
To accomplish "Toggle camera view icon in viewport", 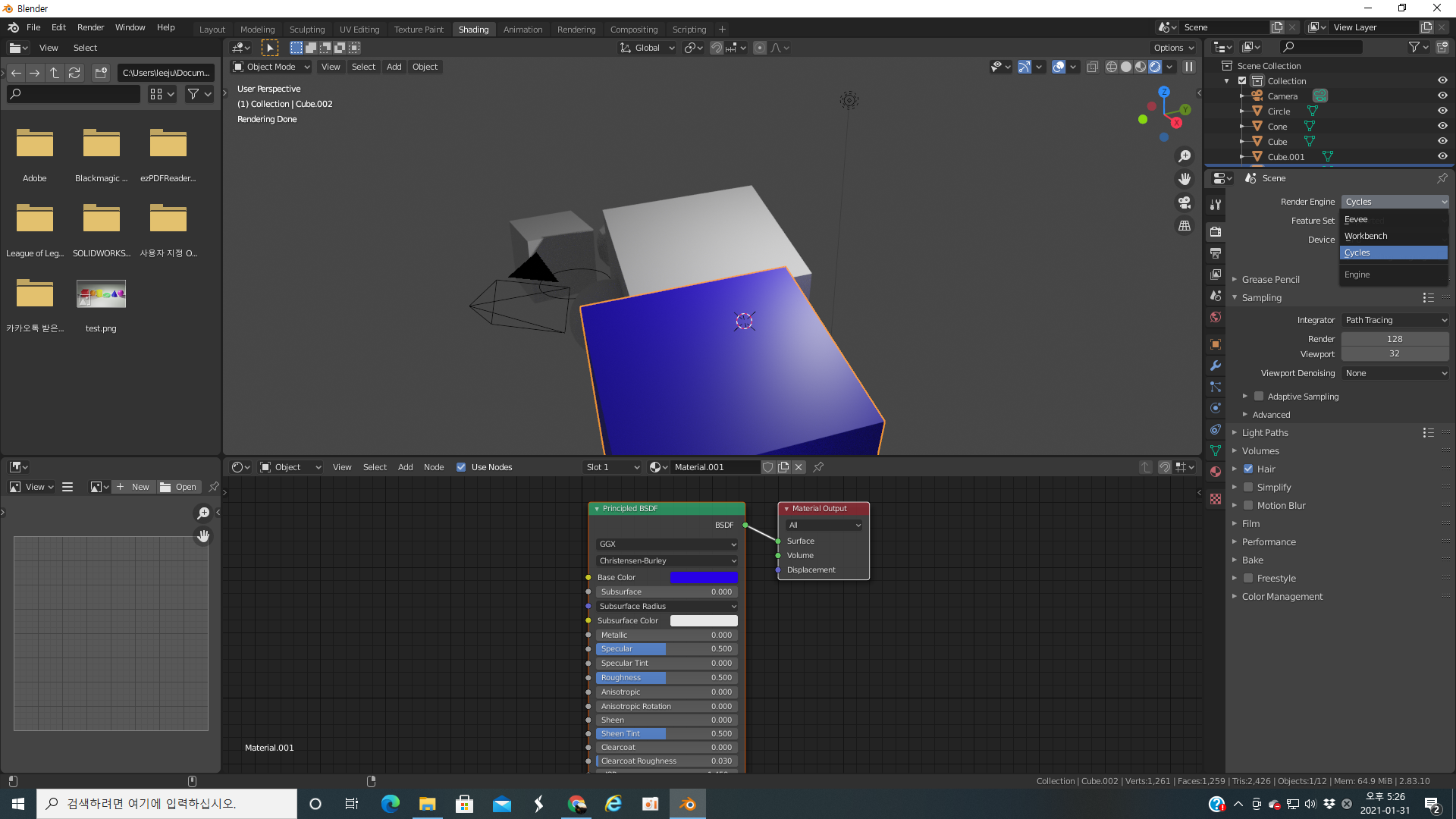I will 1185,202.
